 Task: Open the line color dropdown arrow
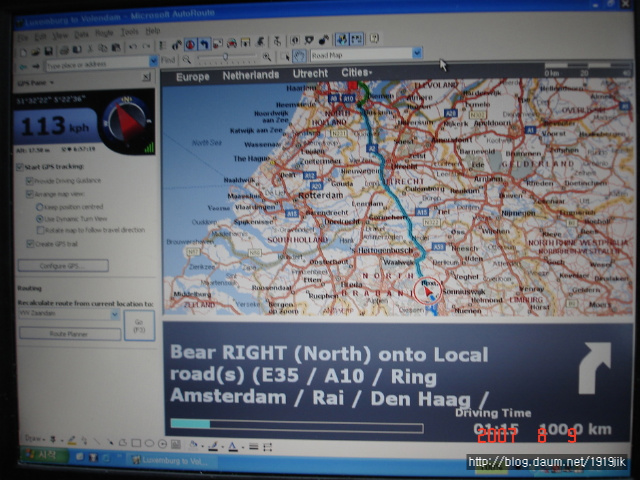click(x=222, y=447)
